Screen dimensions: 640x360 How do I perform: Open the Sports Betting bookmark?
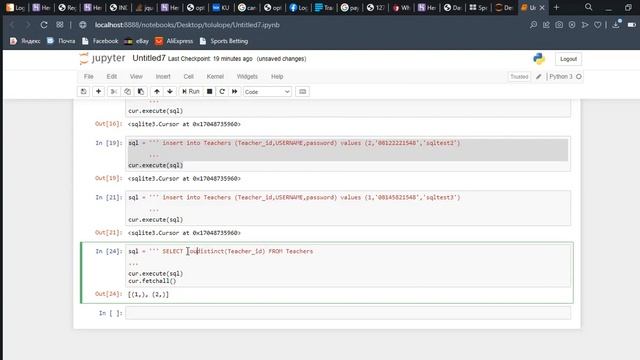(224, 41)
